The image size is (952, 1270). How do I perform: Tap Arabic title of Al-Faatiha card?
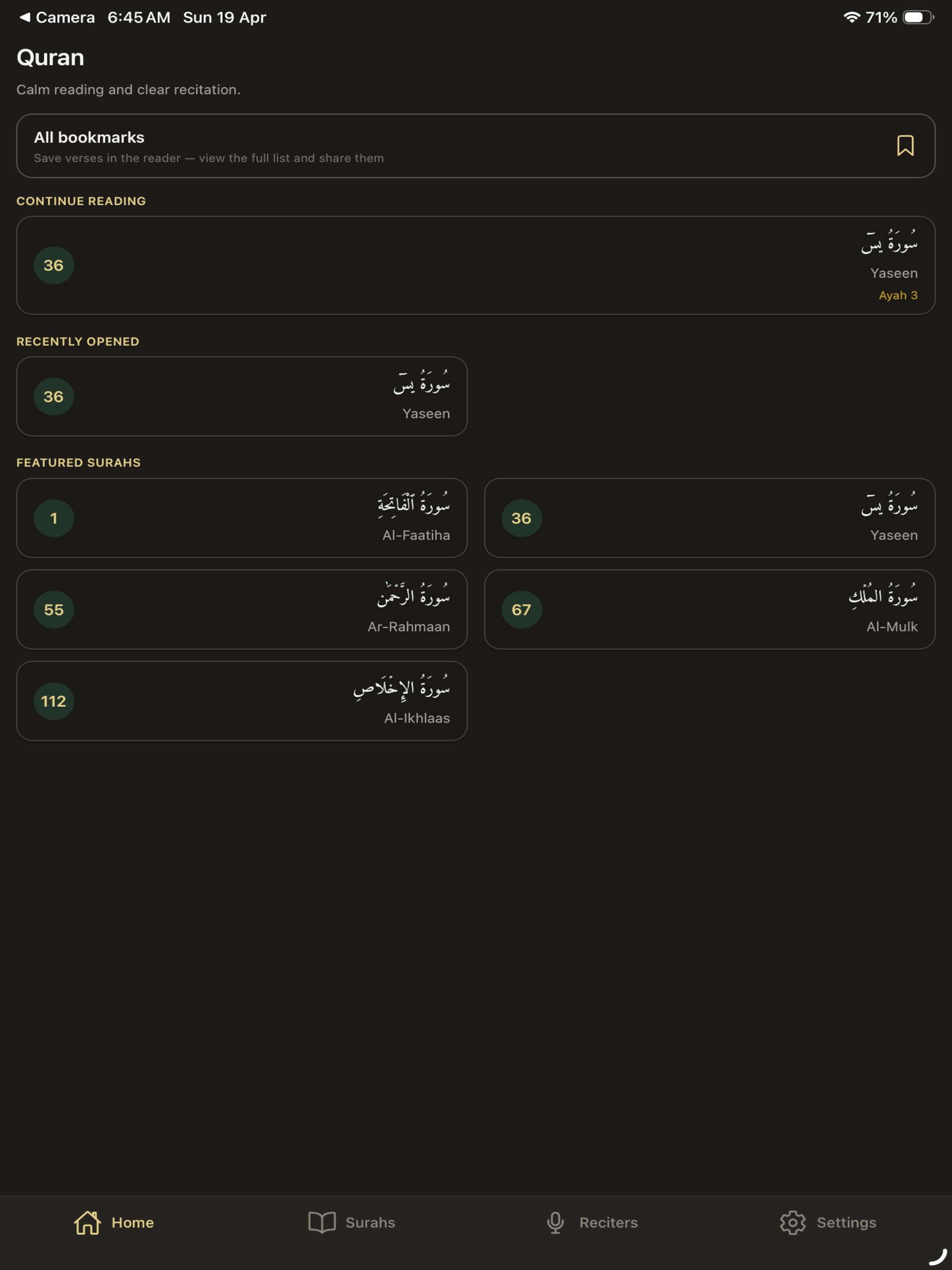pyautogui.click(x=413, y=505)
